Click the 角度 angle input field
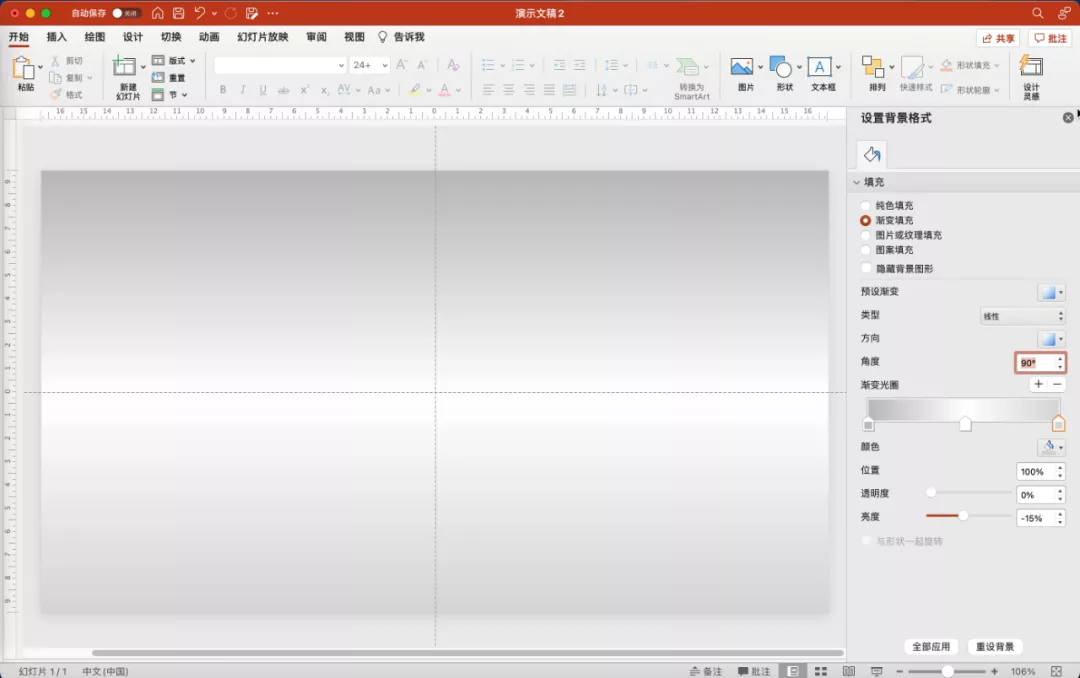Viewport: 1080px width, 678px height. tap(1036, 363)
